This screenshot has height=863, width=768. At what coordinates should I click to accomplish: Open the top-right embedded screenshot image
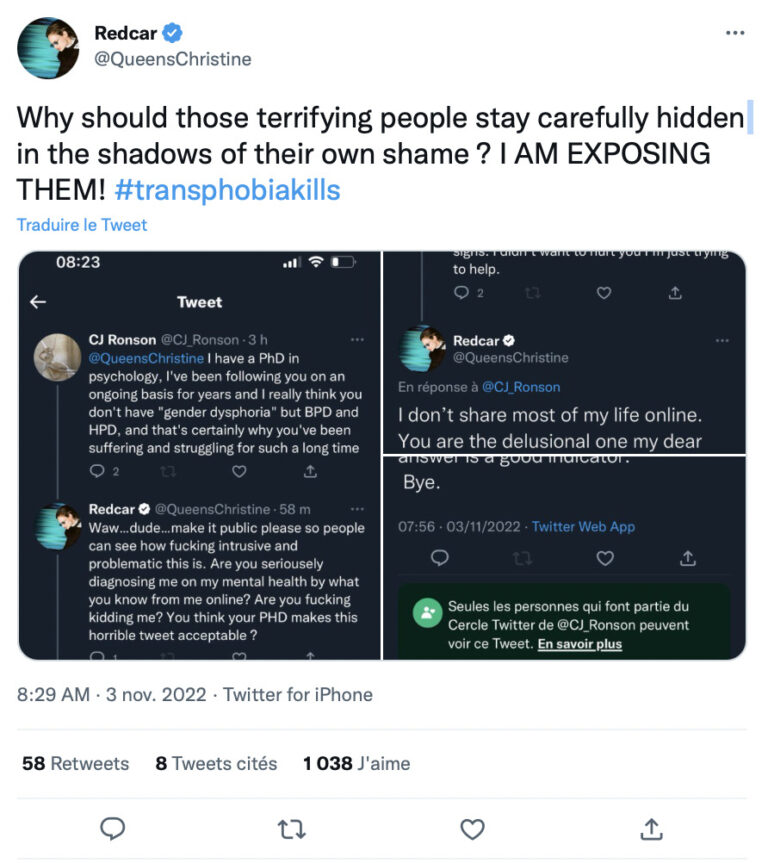click(x=565, y=352)
